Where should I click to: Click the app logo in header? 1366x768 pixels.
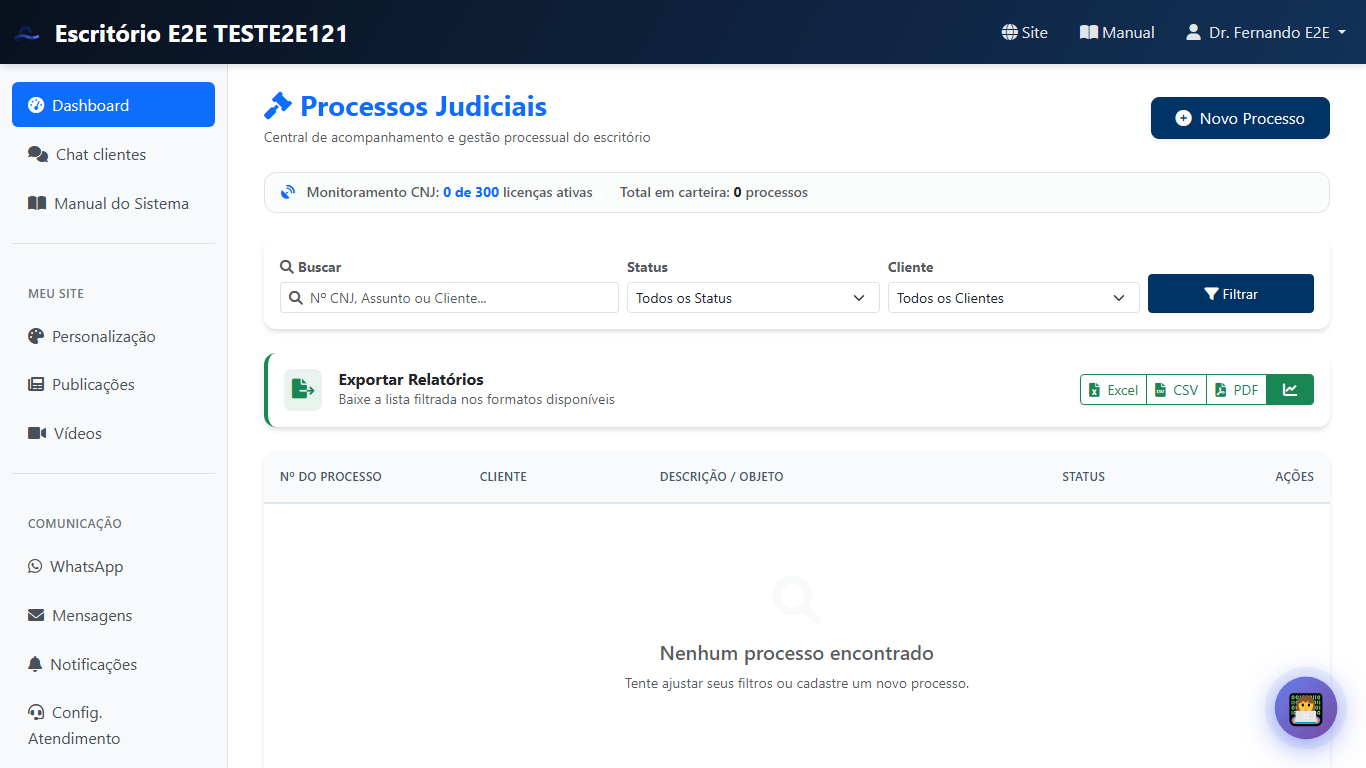click(x=27, y=33)
